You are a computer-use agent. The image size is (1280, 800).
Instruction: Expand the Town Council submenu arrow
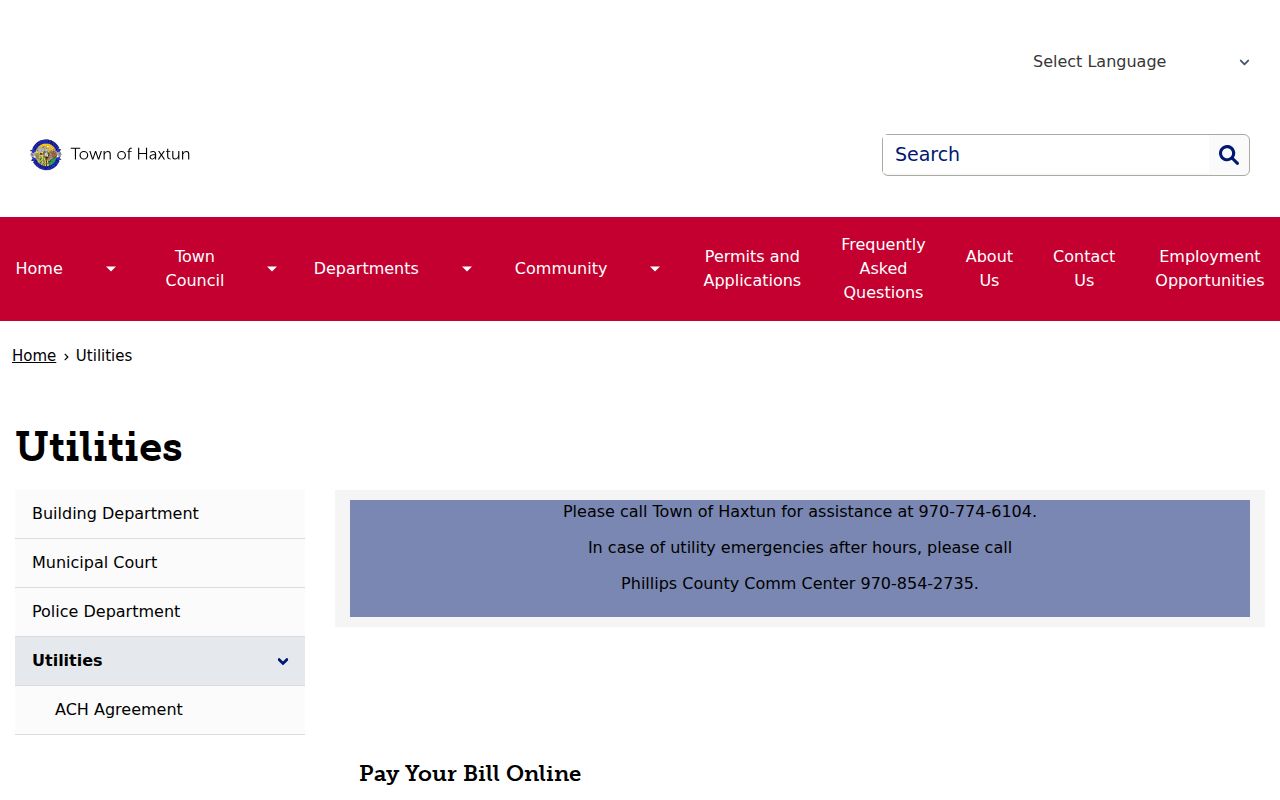271,269
